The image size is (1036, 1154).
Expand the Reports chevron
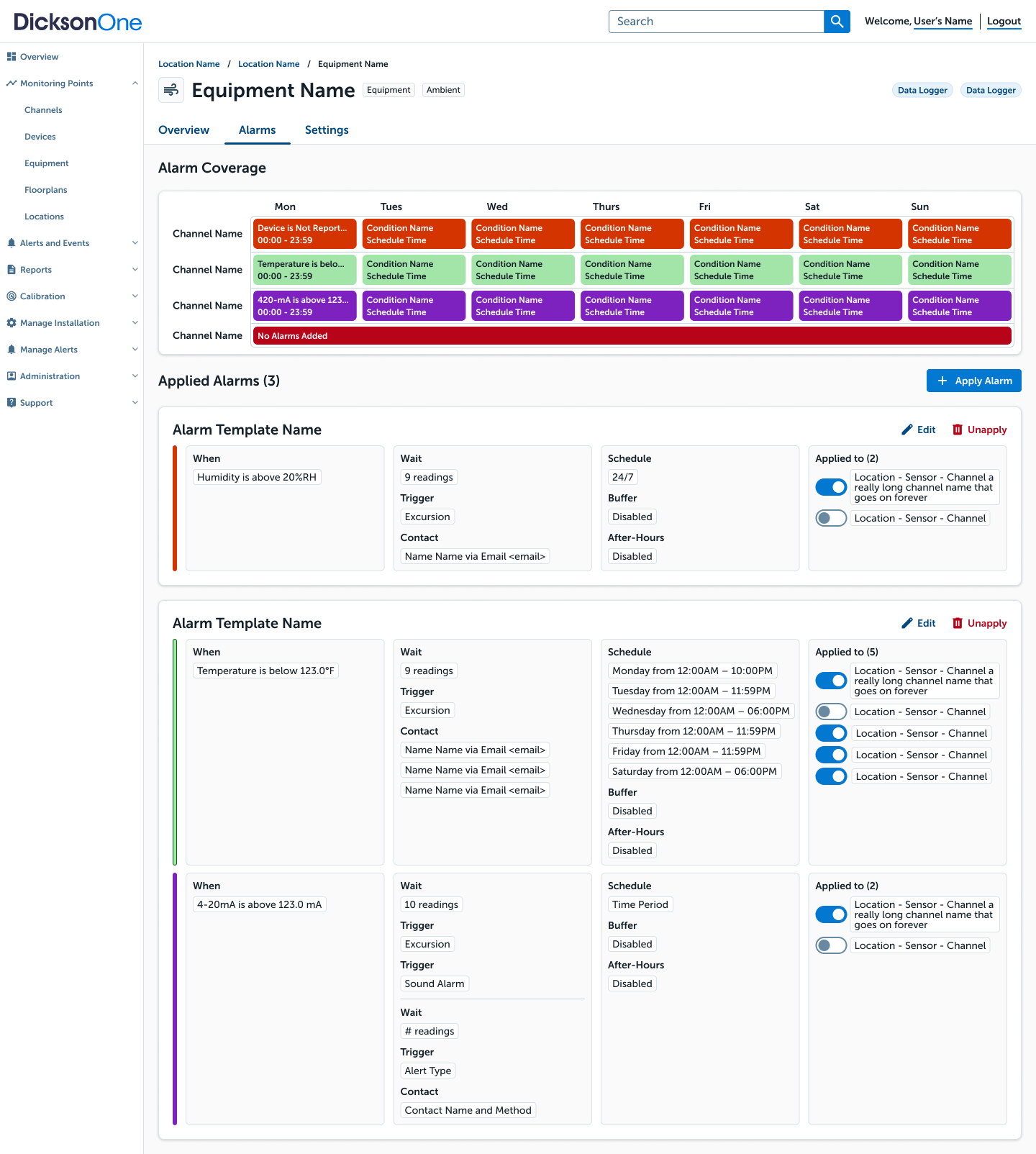pos(135,270)
